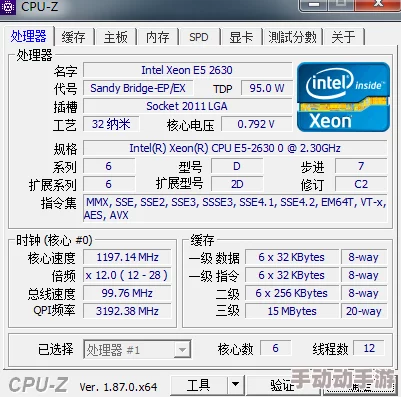Click the bus speed value 99.76 MHz
This screenshot has height=397, width=401.
point(127,293)
